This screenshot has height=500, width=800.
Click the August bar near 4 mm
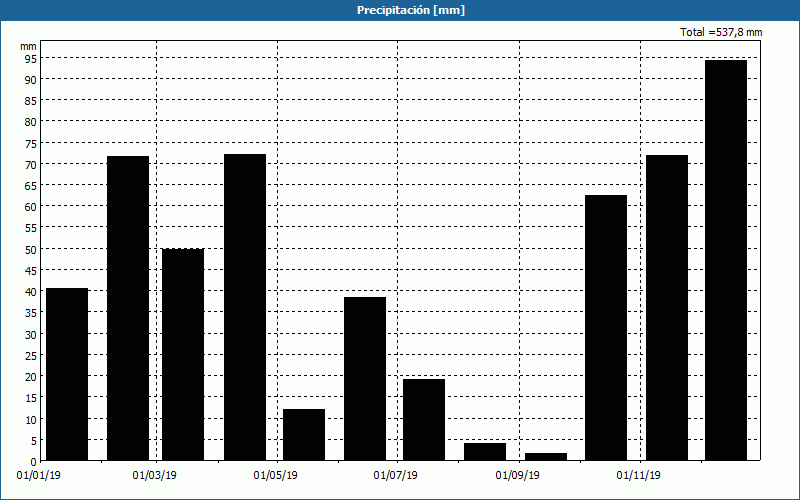pos(485,452)
